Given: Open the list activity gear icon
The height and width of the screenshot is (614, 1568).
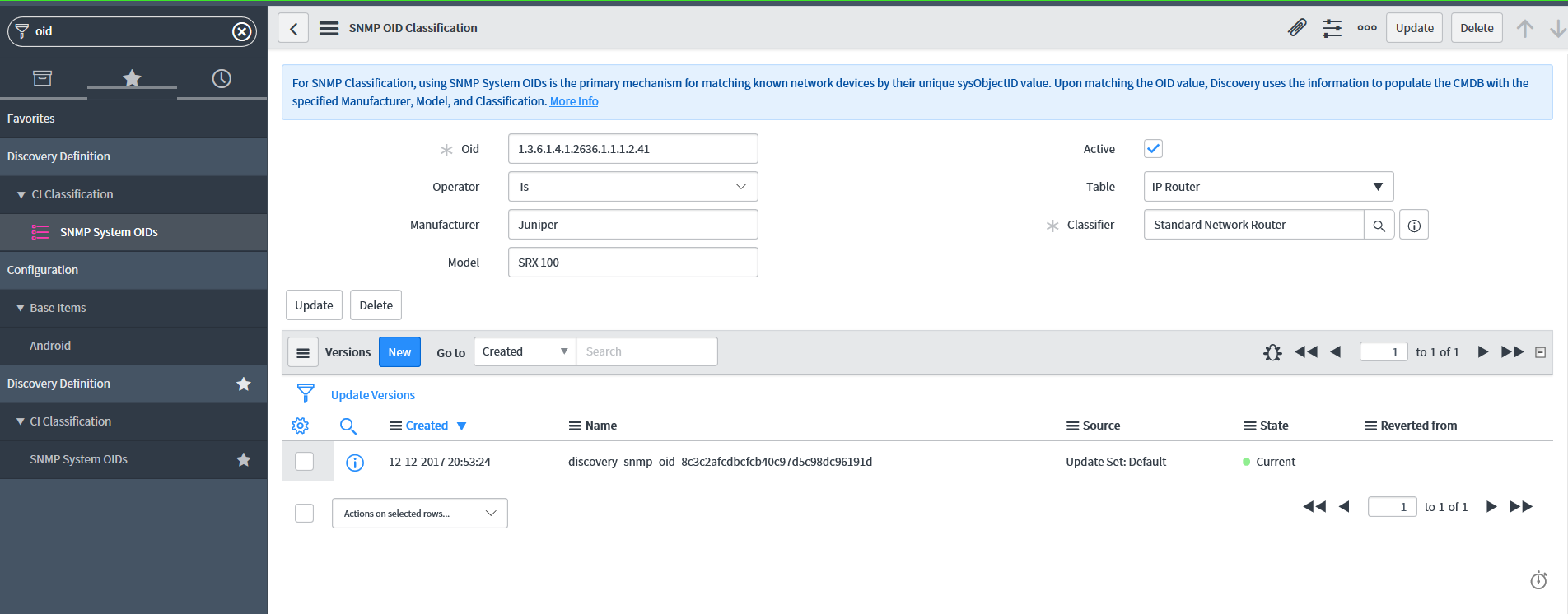Looking at the screenshot, I should point(1272,352).
